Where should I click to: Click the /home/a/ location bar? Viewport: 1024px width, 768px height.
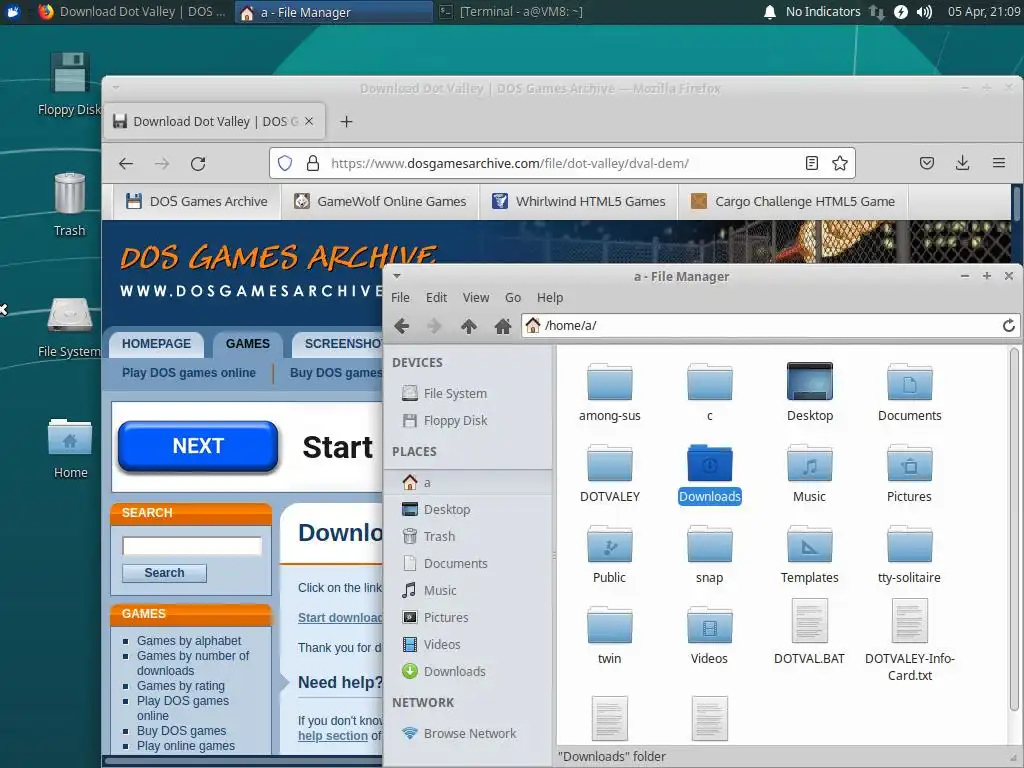coord(769,325)
